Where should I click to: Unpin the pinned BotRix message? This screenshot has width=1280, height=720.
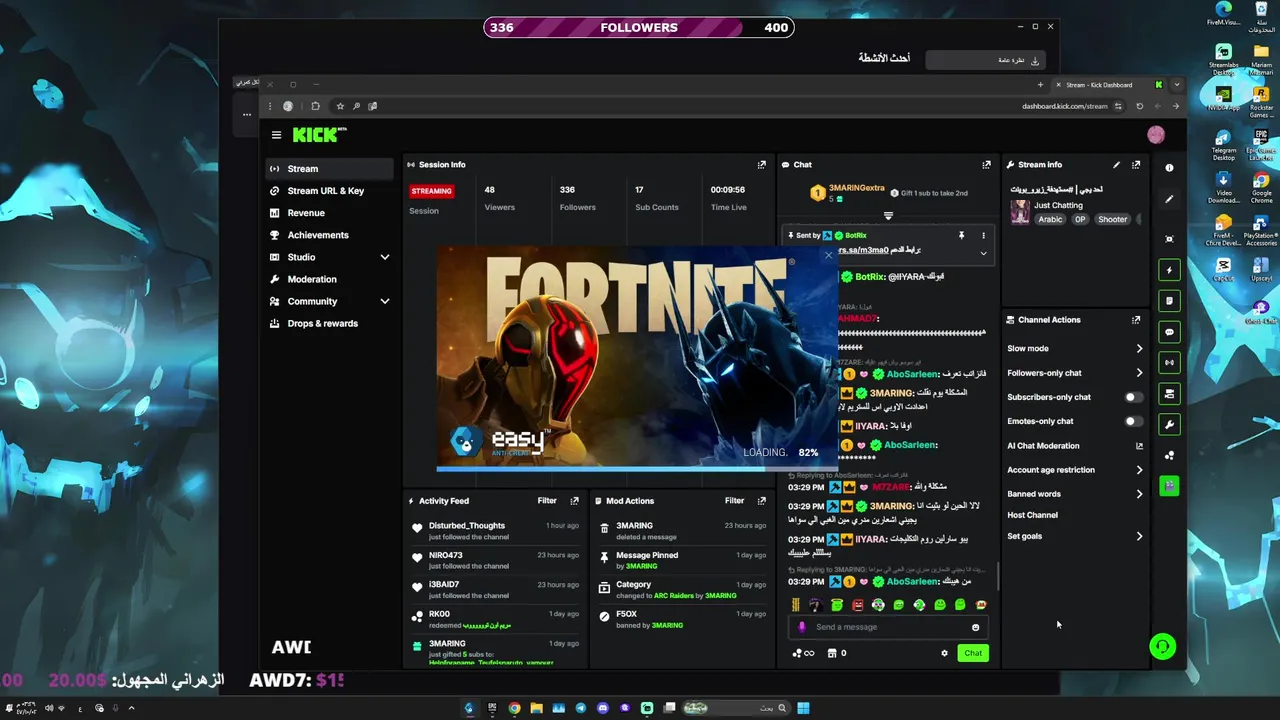point(961,236)
